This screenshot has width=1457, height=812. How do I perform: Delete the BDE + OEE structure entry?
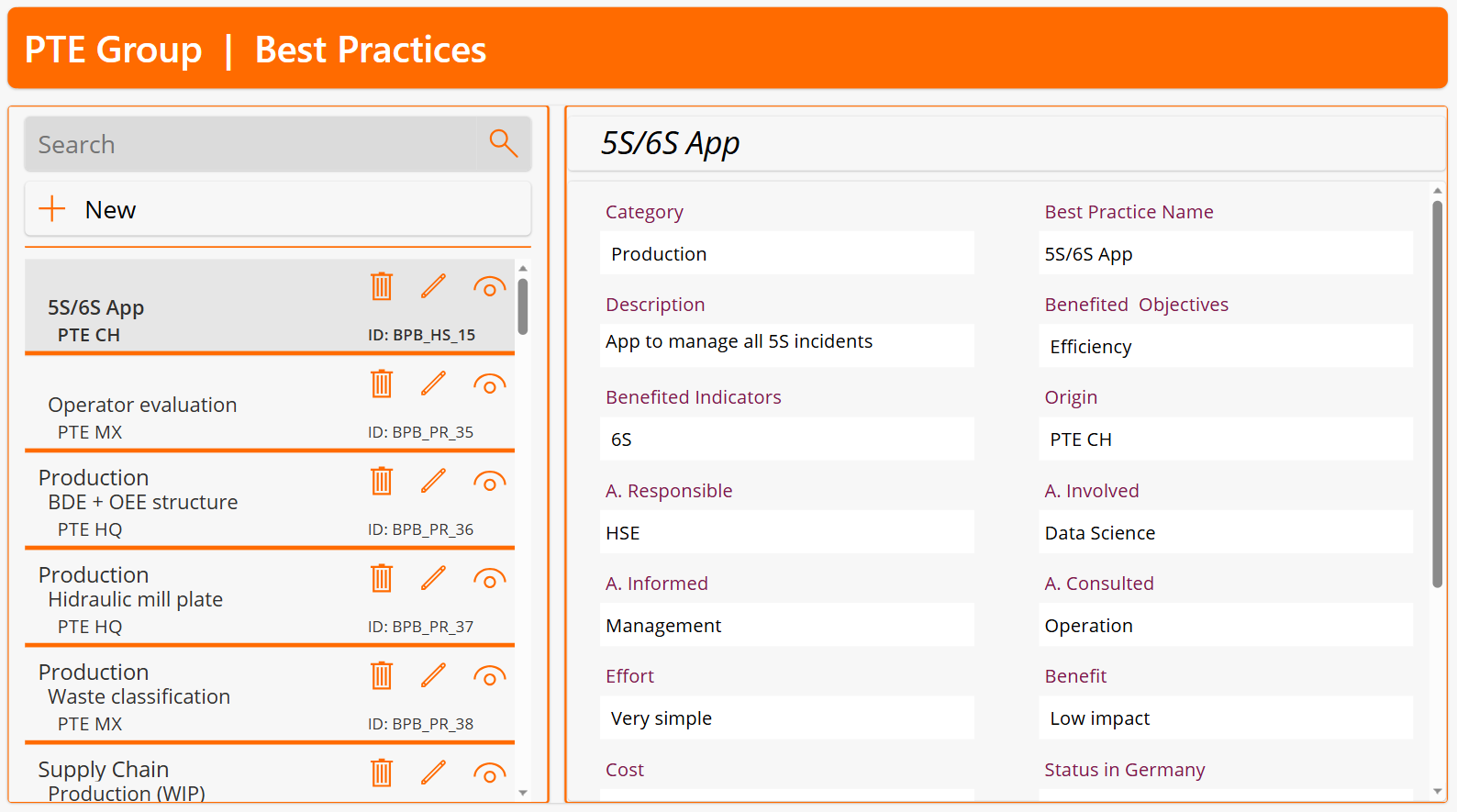(382, 481)
